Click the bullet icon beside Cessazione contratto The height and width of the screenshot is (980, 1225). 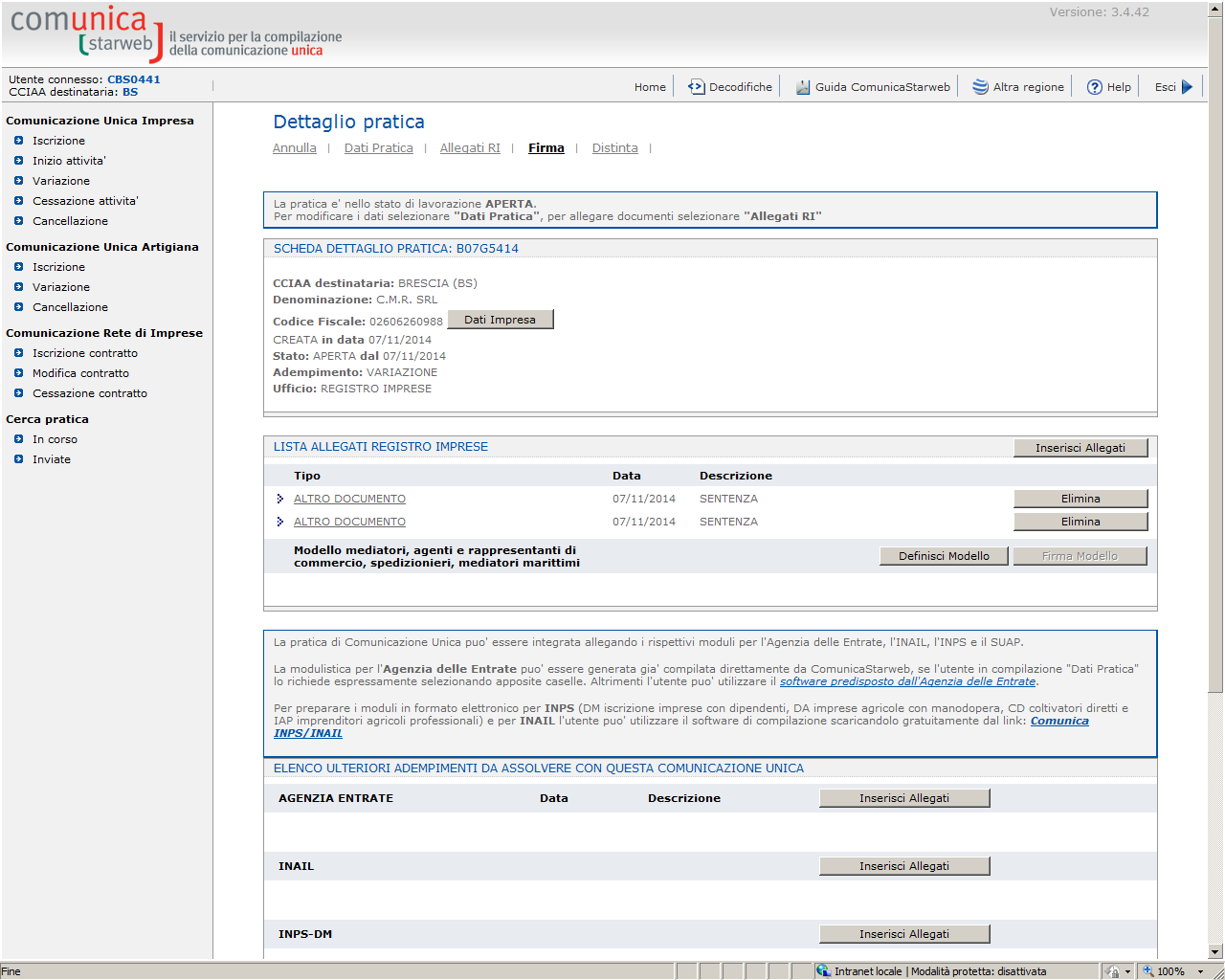coord(18,393)
